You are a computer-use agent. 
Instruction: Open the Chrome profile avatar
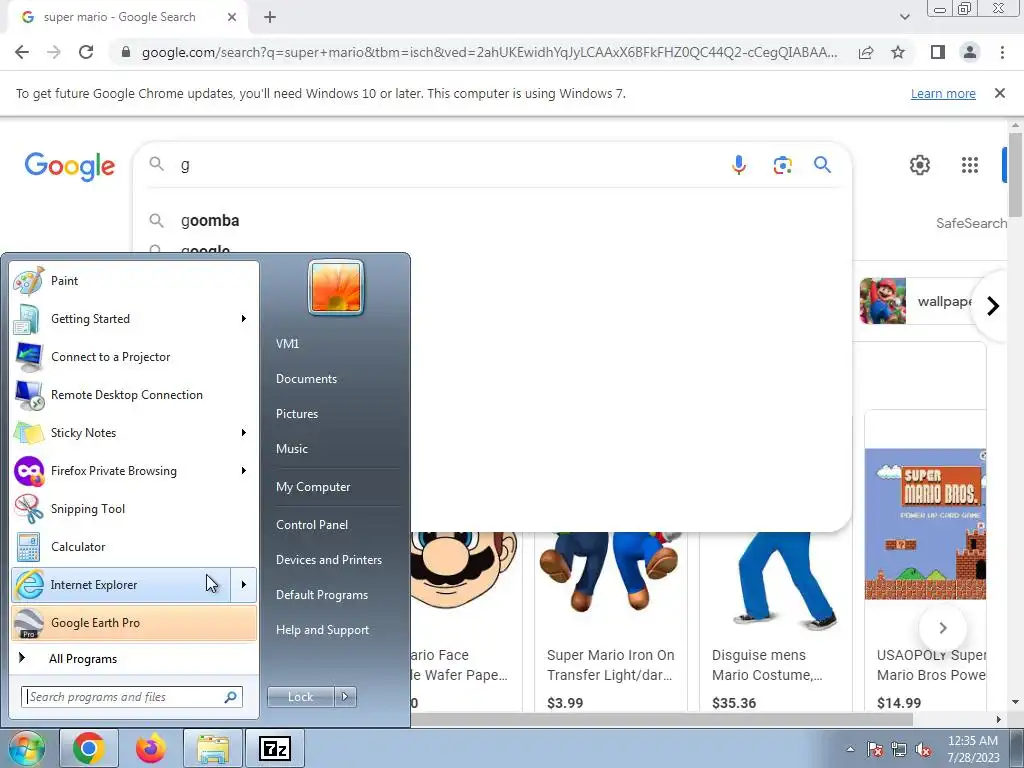pyautogui.click(x=970, y=52)
